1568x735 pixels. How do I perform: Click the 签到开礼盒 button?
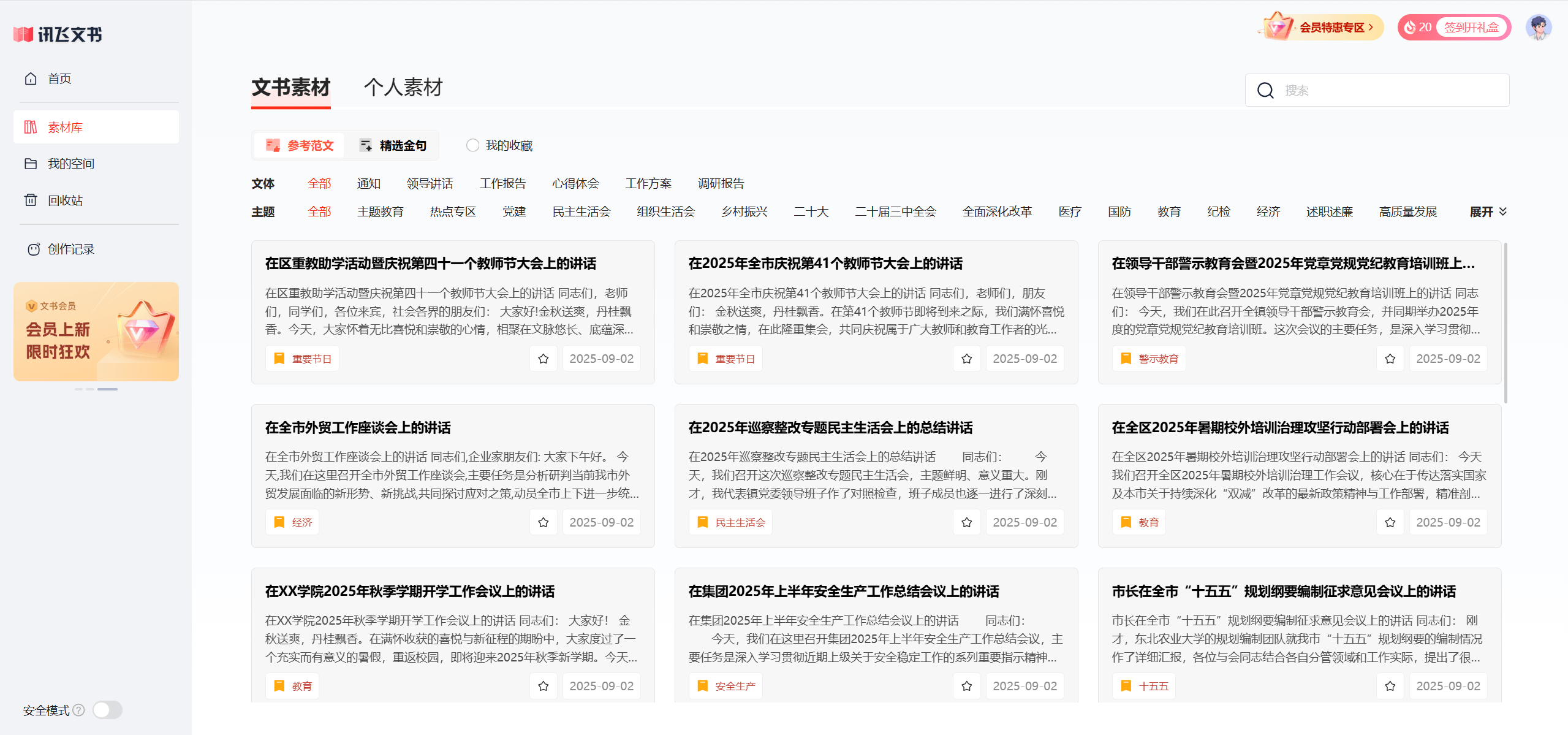pyautogui.click(x=1471, y=26)
